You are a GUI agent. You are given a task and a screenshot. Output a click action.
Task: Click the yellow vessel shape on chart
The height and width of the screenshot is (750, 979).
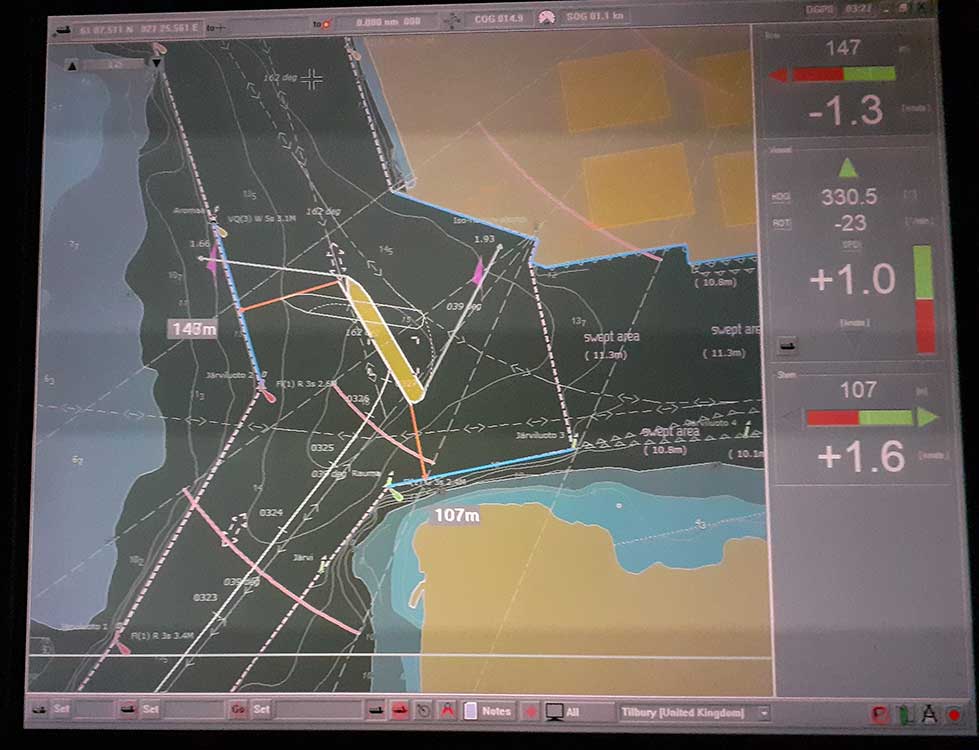click(382, 337)
